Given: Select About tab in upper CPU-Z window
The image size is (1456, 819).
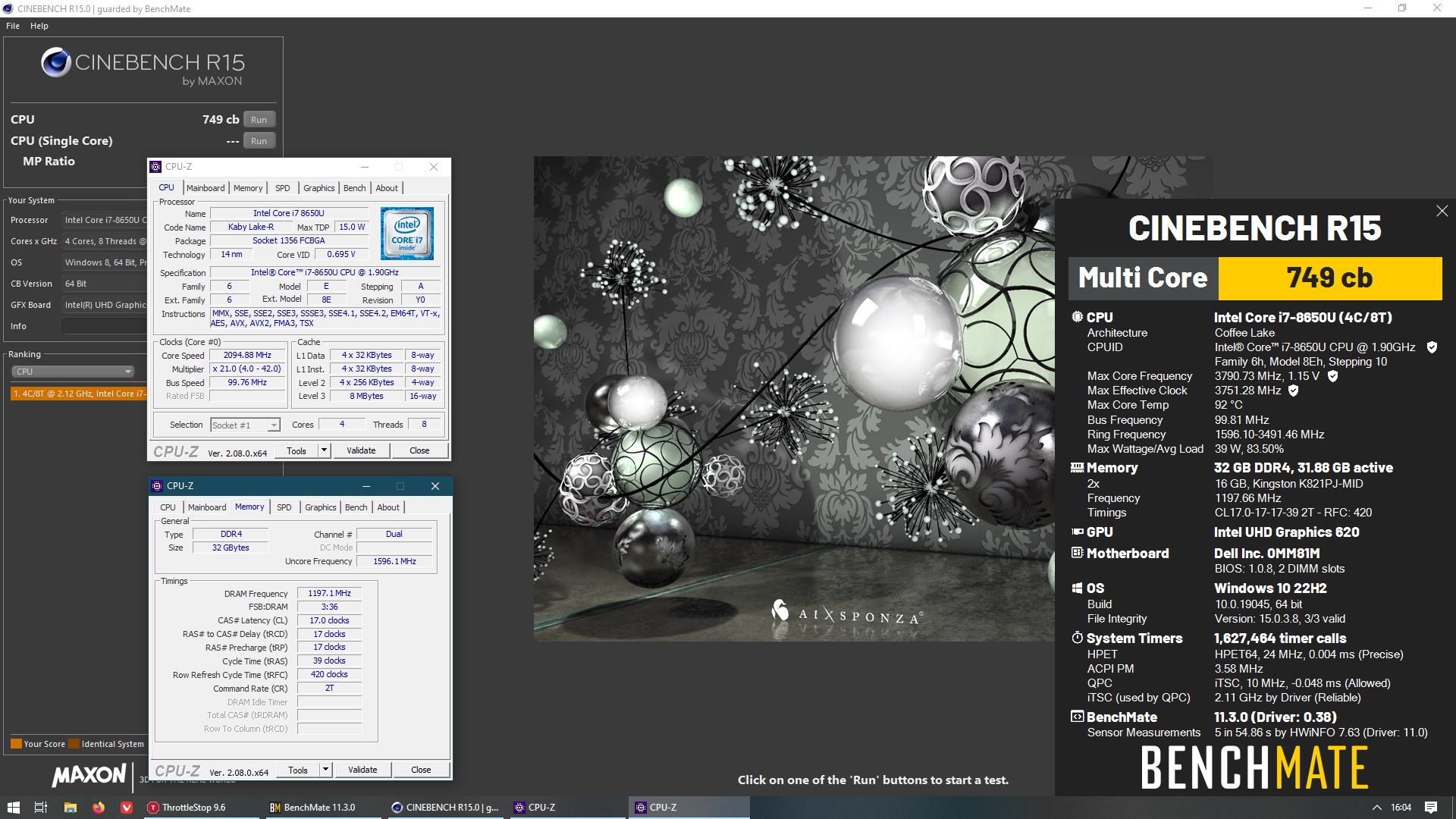Looking at the screenshot, I should coord(387,188).
